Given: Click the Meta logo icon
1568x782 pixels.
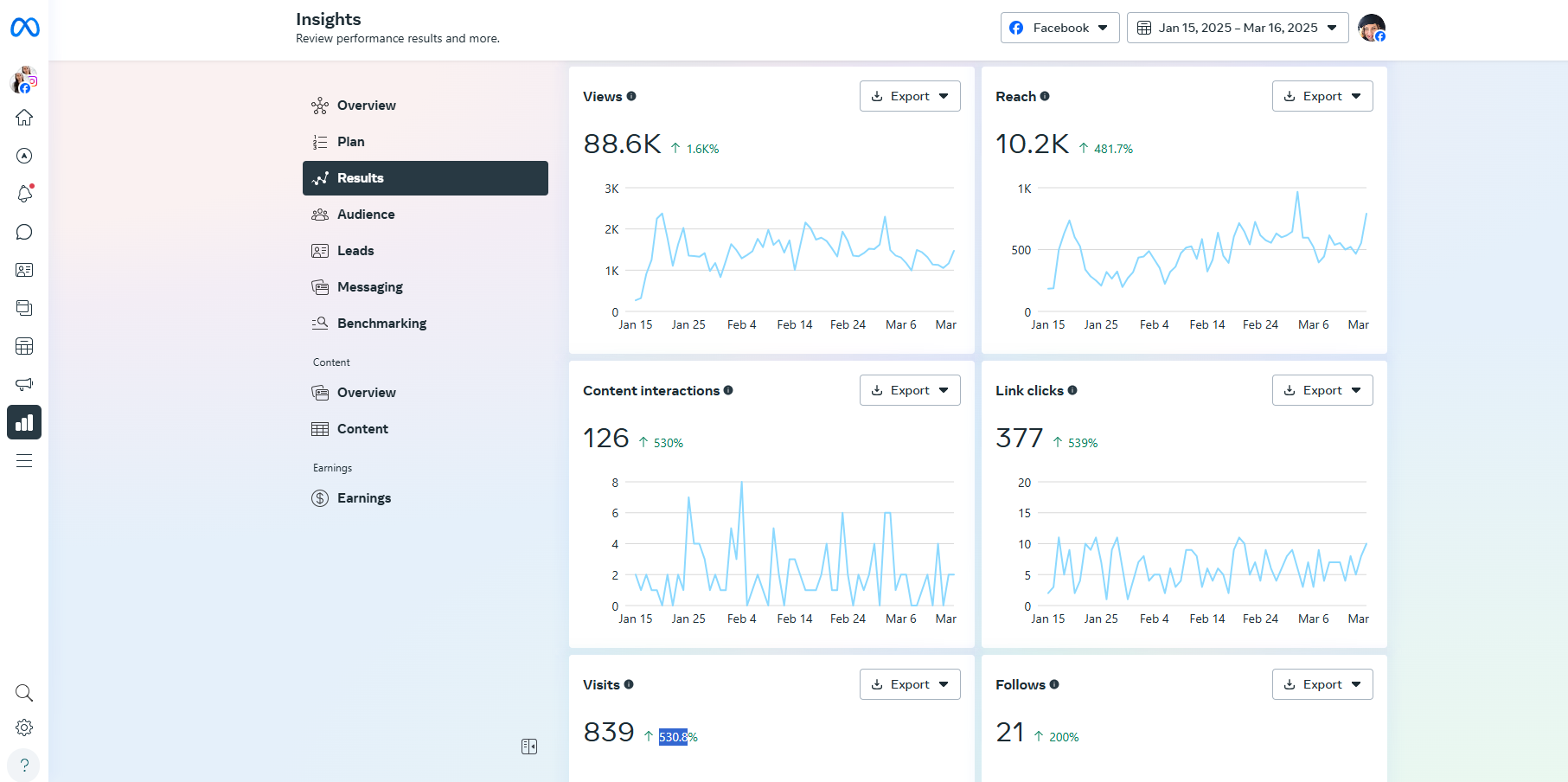Looking at the screenshot, I should tap(24, 28).
